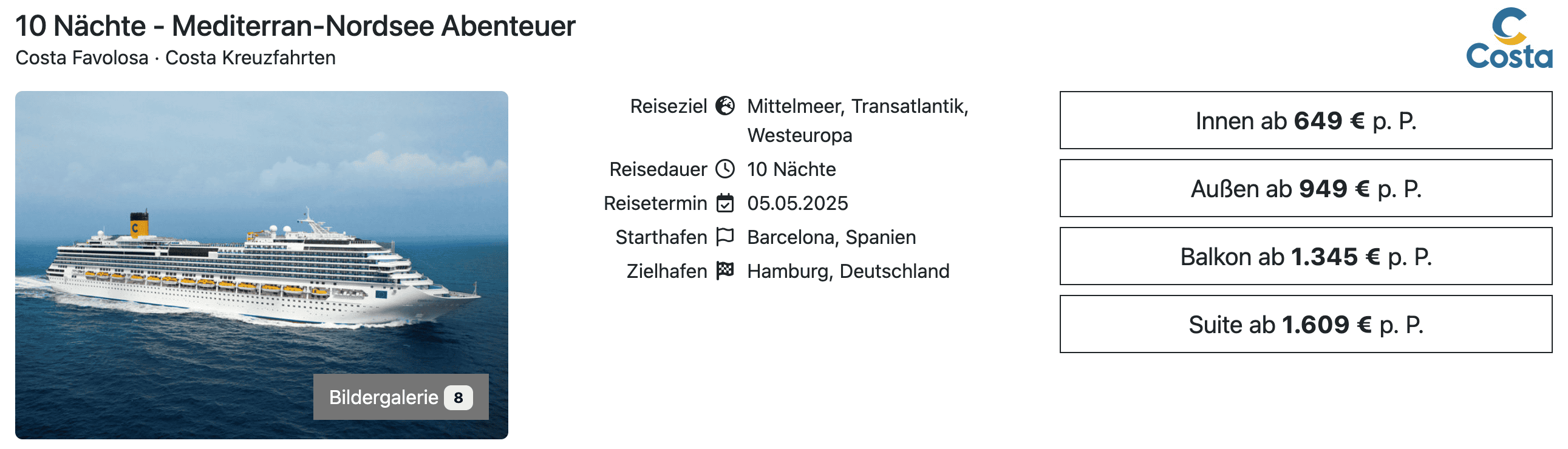Click the calendar icon beside Reisetermin
Image resolution: width=1568 pixels, height=449 pixels.
point(725,203)
